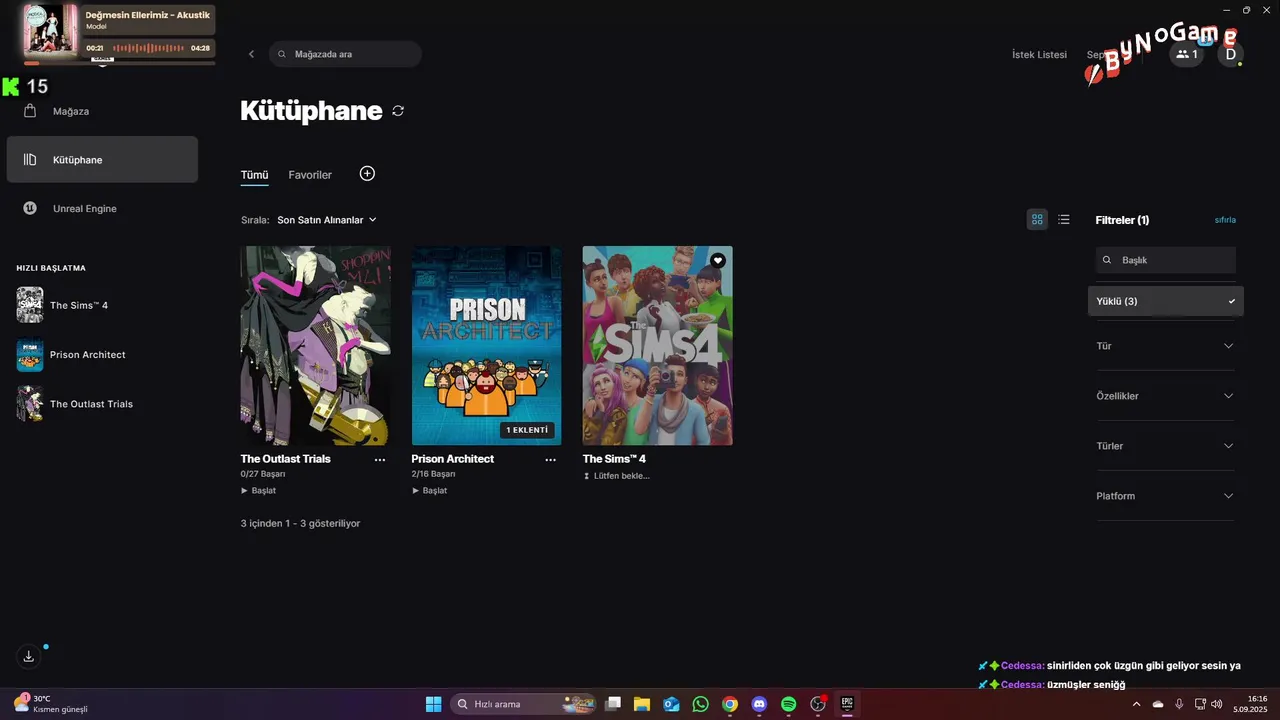Open Prison Architect cover thumbnail
The width and height of the screenshot is (1280, 720).
486,345
